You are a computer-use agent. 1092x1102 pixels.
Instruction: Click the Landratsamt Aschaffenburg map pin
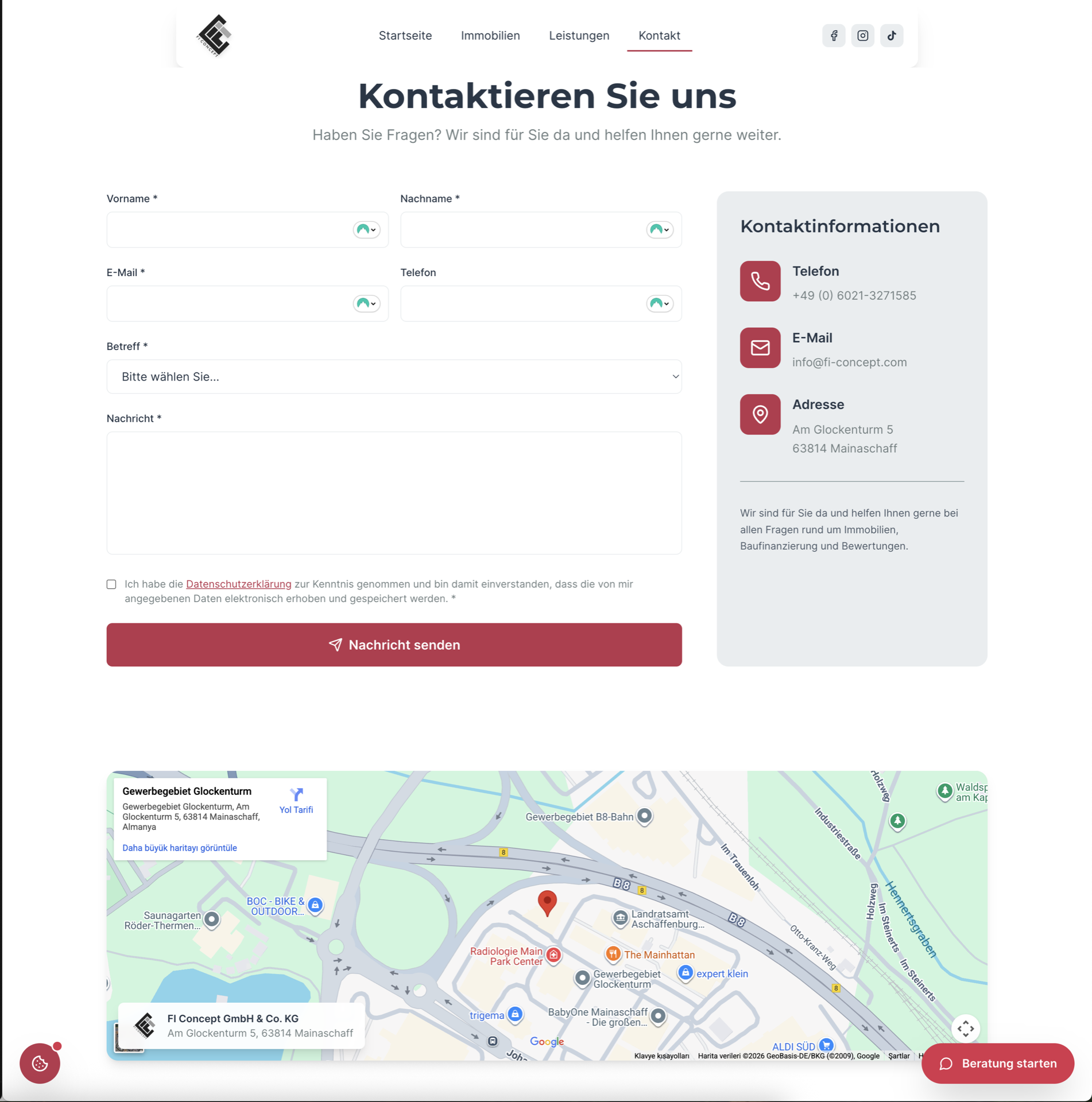pyautogui.click(x=620, y=918)
